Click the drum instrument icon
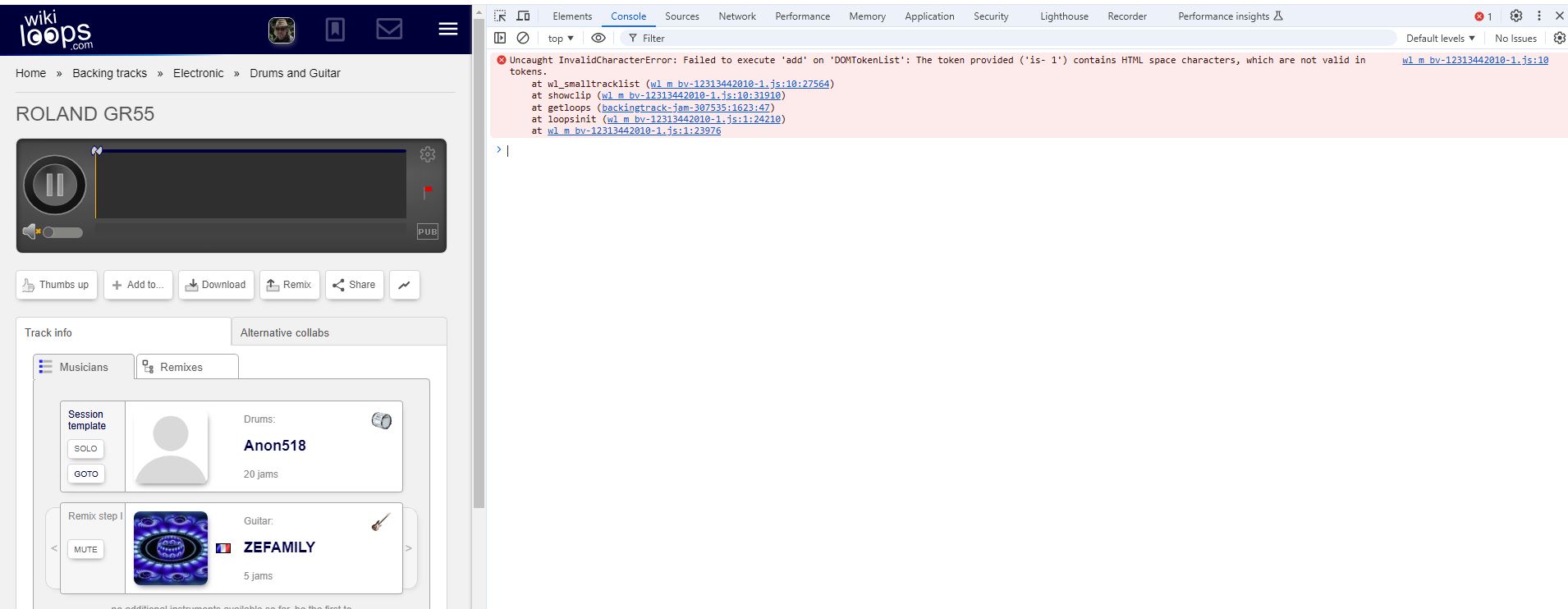The width and height of the screenshot is (1568, 609). pos(382,420)
